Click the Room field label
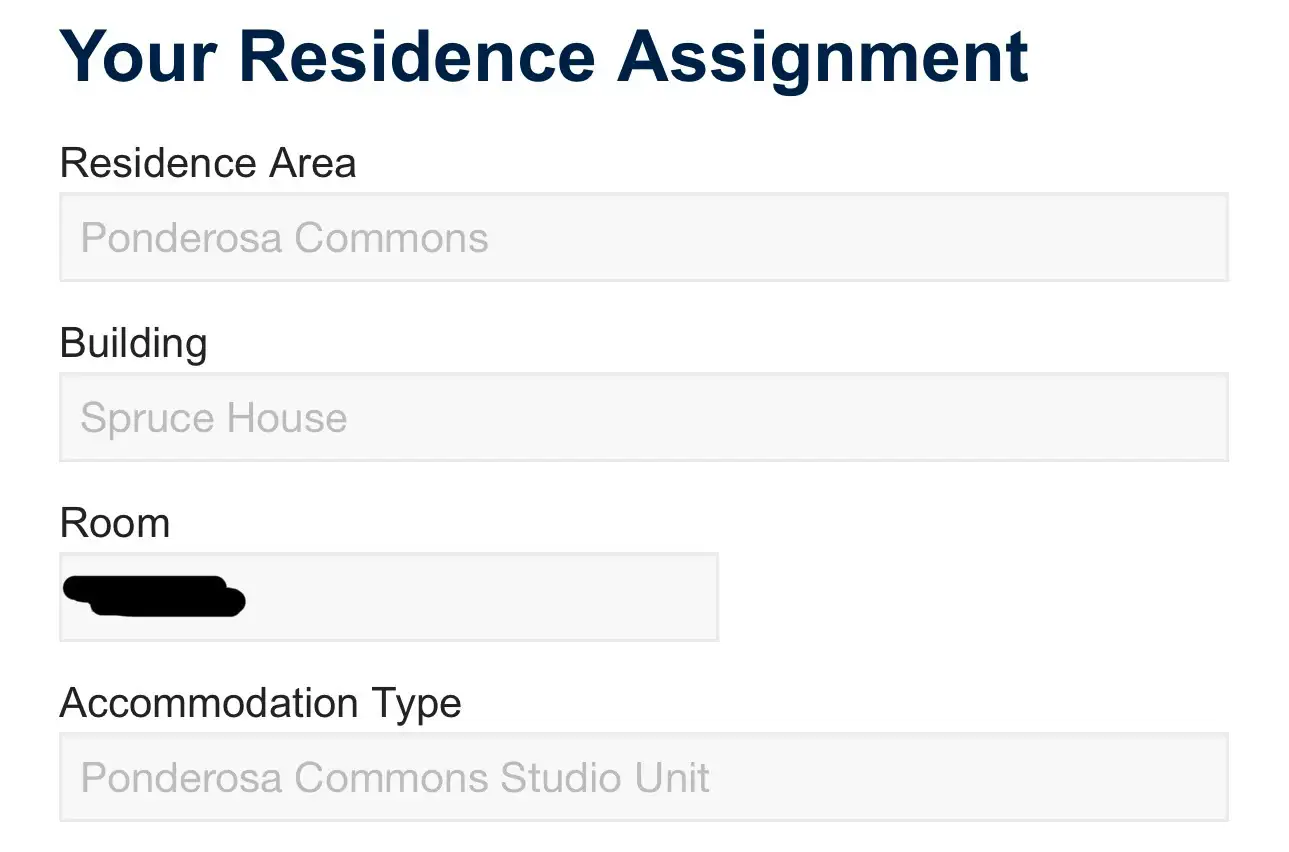1289x852 pixels. [115, 523]
